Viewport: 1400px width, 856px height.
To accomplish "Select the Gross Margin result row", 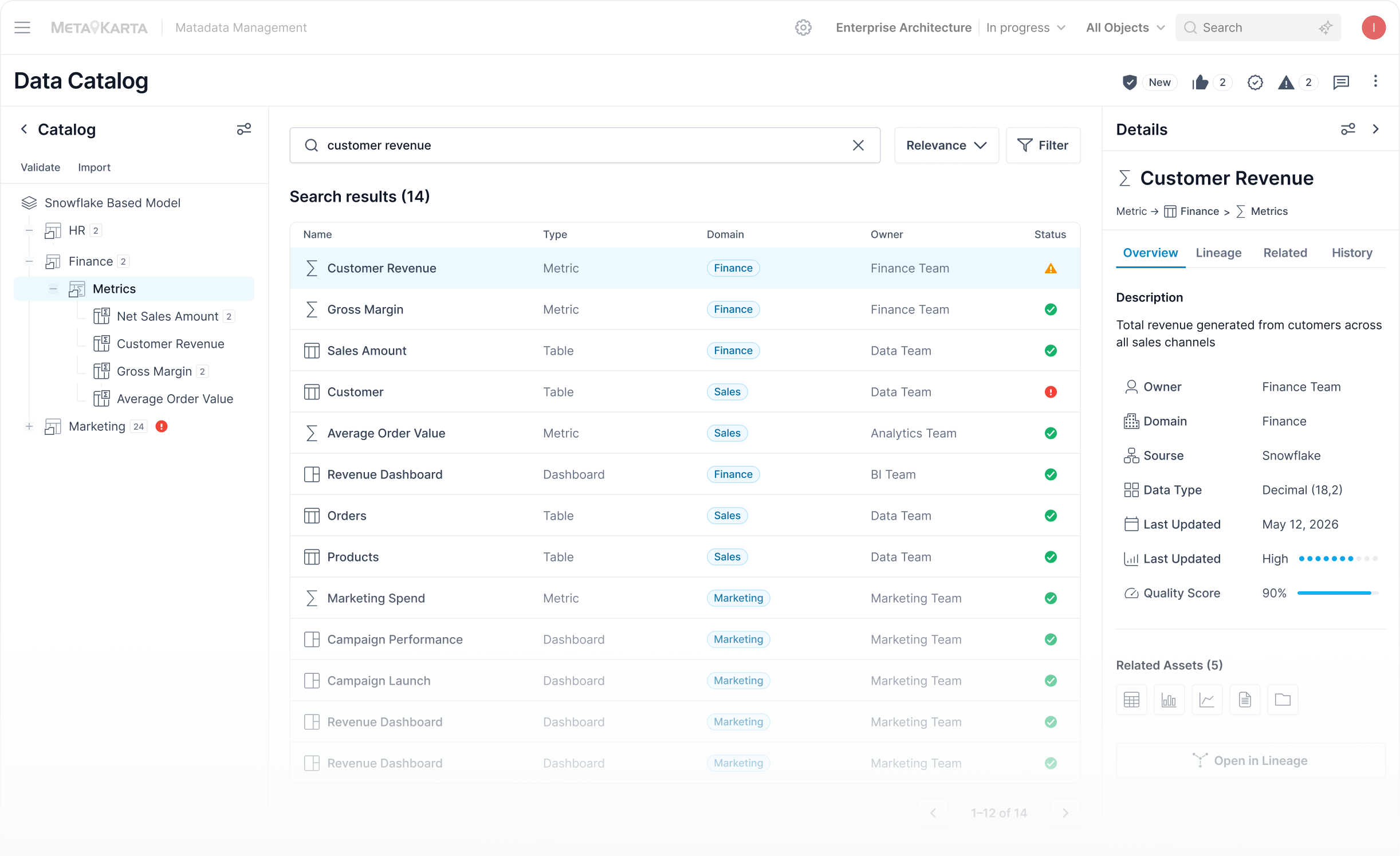I will click(x=685, y=309).
